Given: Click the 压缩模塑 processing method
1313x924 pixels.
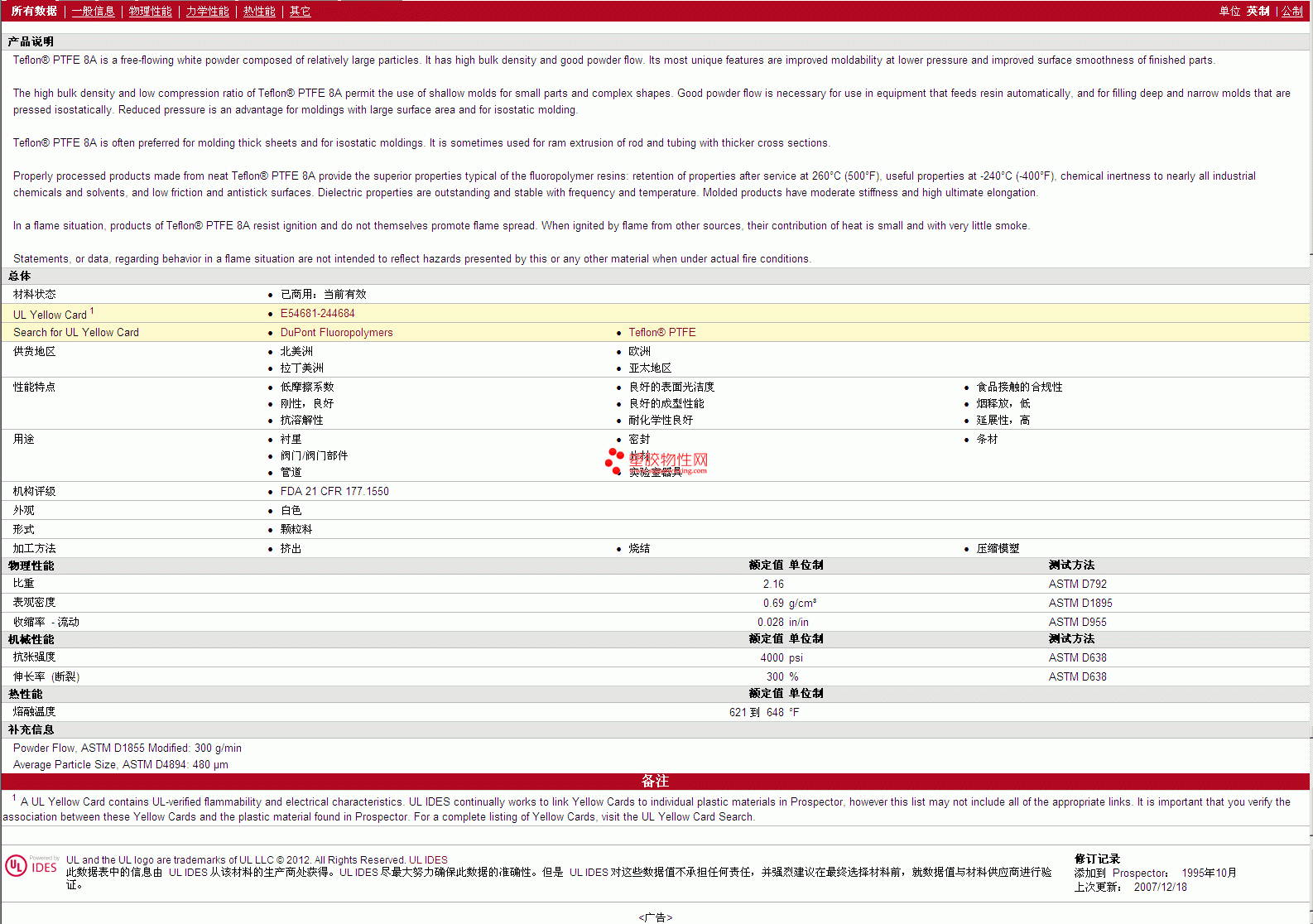Looking at the screenshot, I should (x=998, y=549).
